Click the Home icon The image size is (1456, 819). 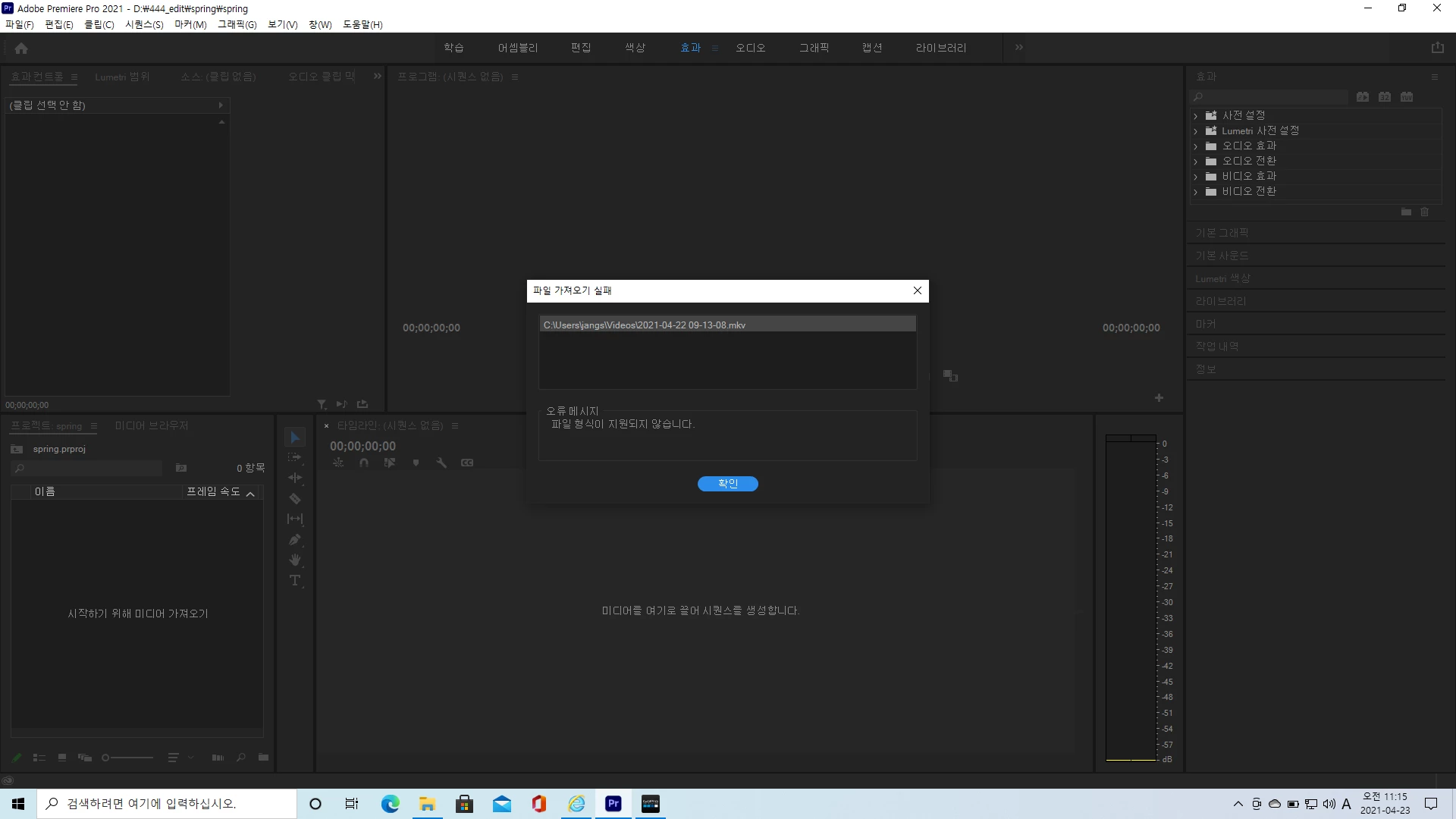[x=21, y=49]
